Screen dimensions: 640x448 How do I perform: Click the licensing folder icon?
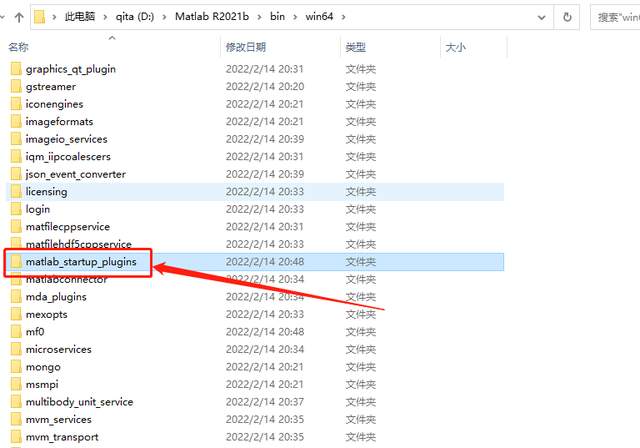click(x=16, y=192)
